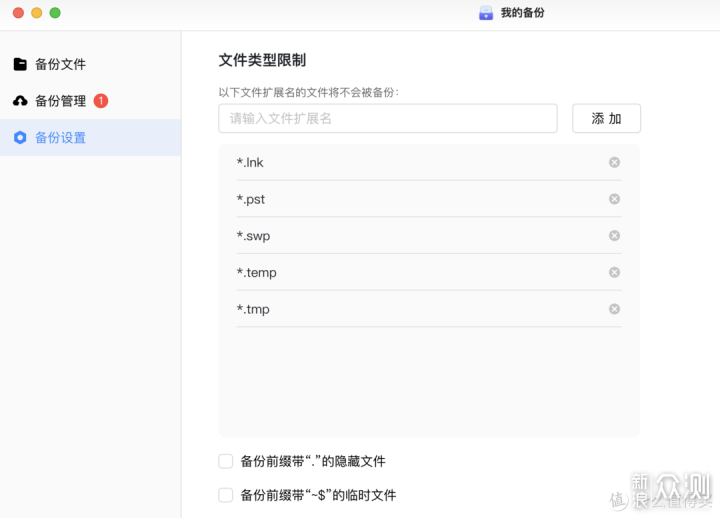Select the *.lnk row text

[250, 163]
